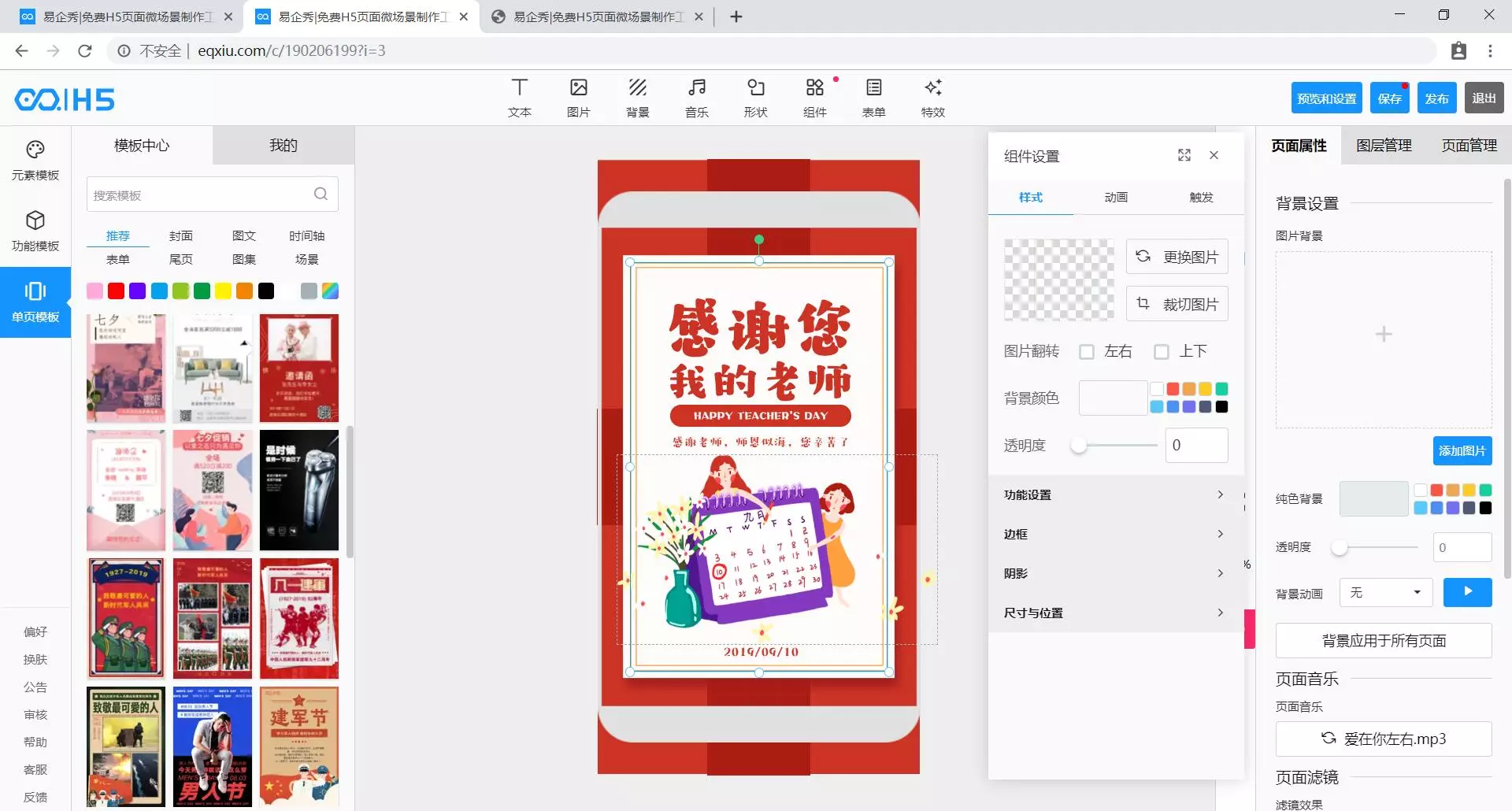Expand the 阴影 shadow section
The image size is (1512, 811).
pos(1116,573)
